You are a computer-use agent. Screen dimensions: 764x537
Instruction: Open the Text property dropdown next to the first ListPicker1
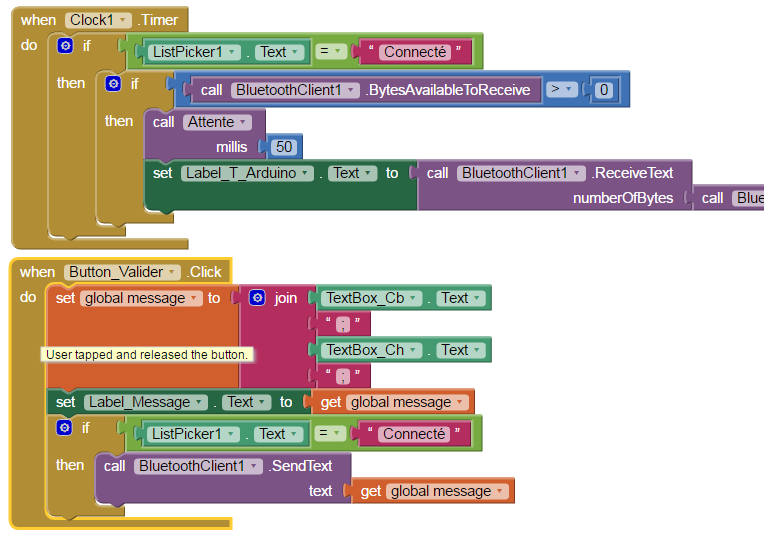pyautogui.click(x=279, y=52)
